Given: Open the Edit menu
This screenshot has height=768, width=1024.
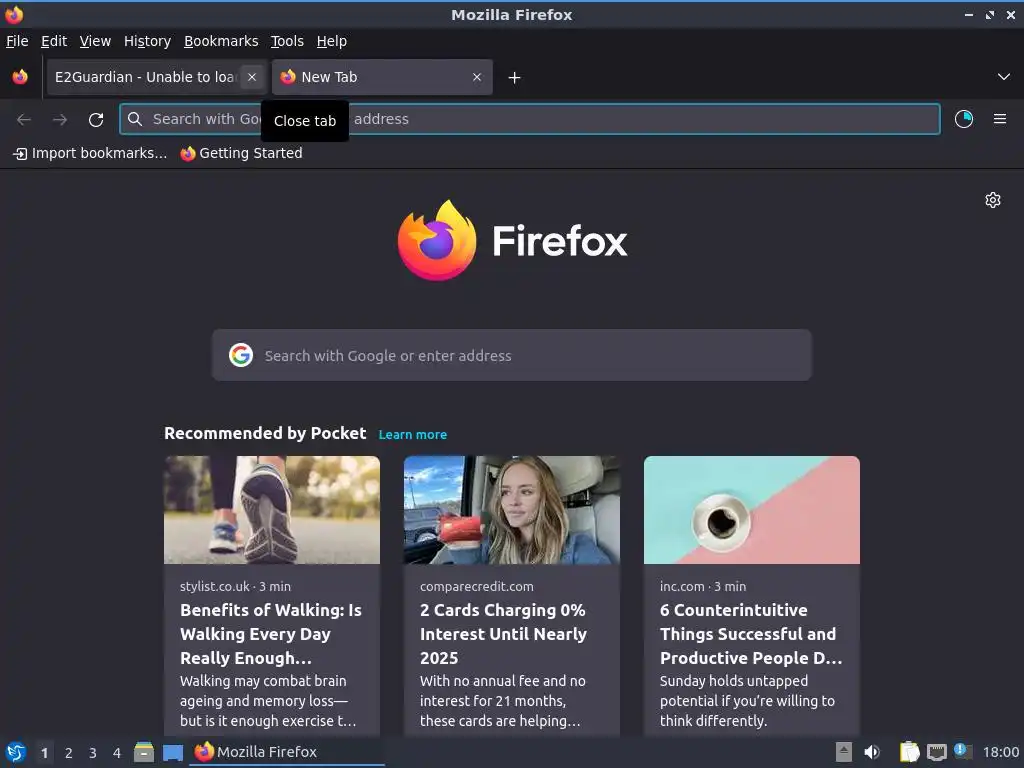Looking at the screenshot, I should pos(54,41).
